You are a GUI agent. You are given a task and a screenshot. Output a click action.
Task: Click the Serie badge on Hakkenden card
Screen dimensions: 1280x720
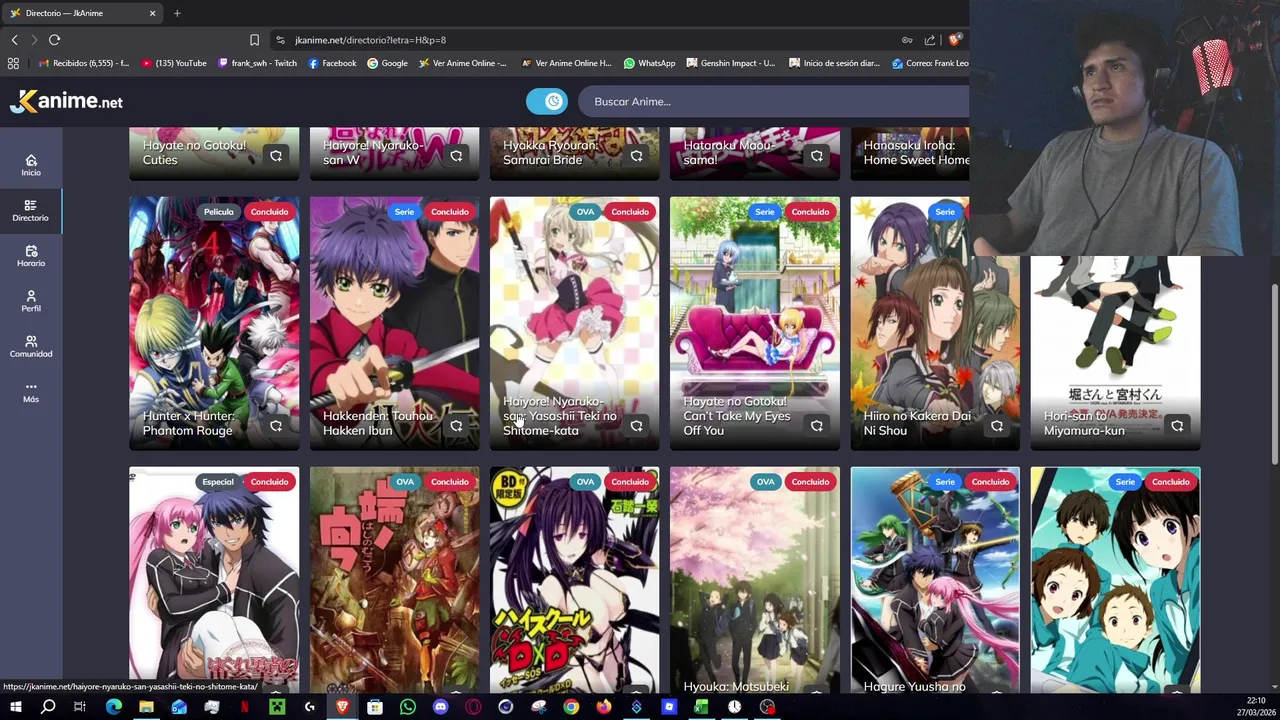404,212
